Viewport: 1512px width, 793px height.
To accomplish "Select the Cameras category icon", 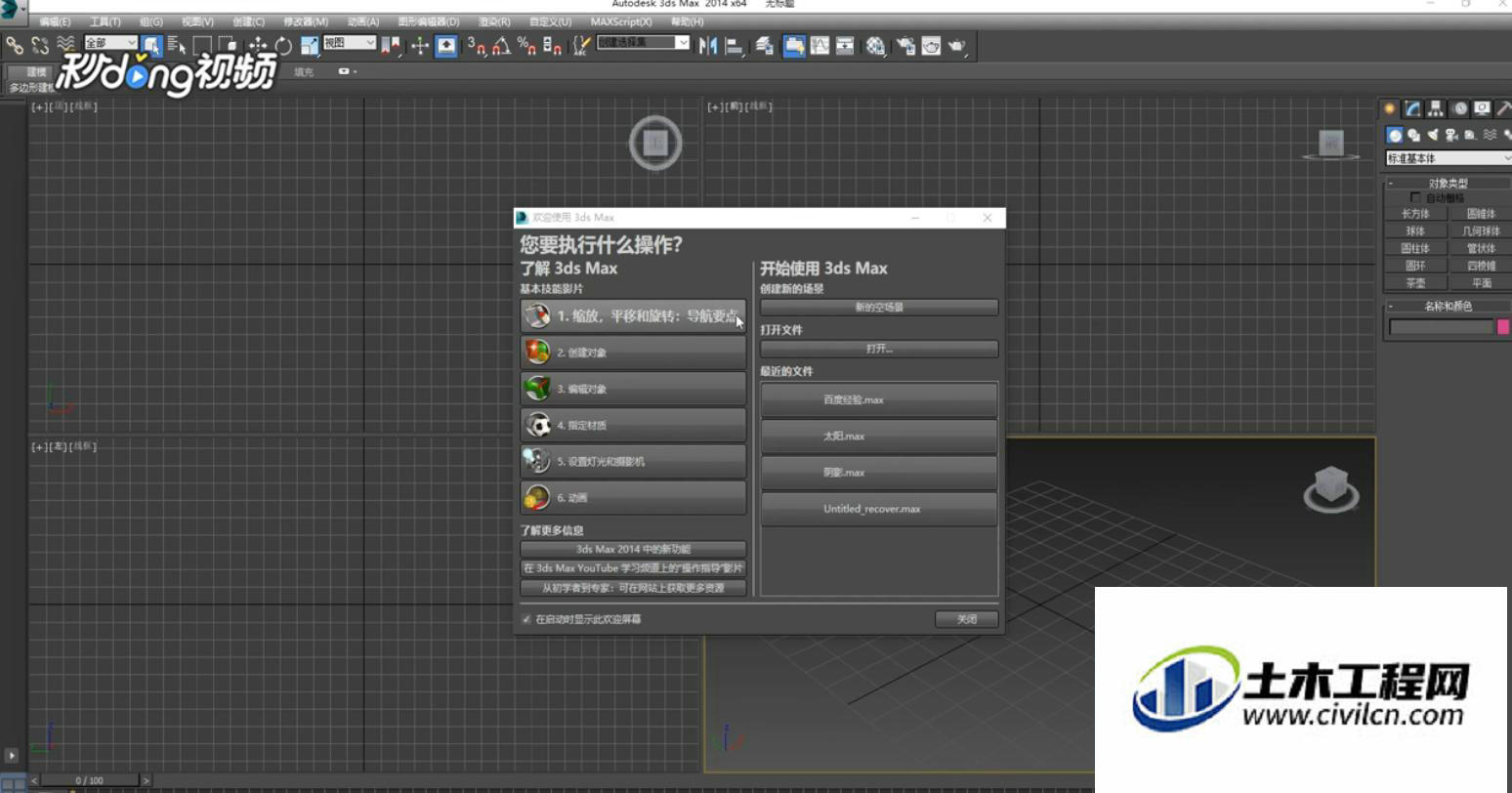I will [x=1451, y=135].
